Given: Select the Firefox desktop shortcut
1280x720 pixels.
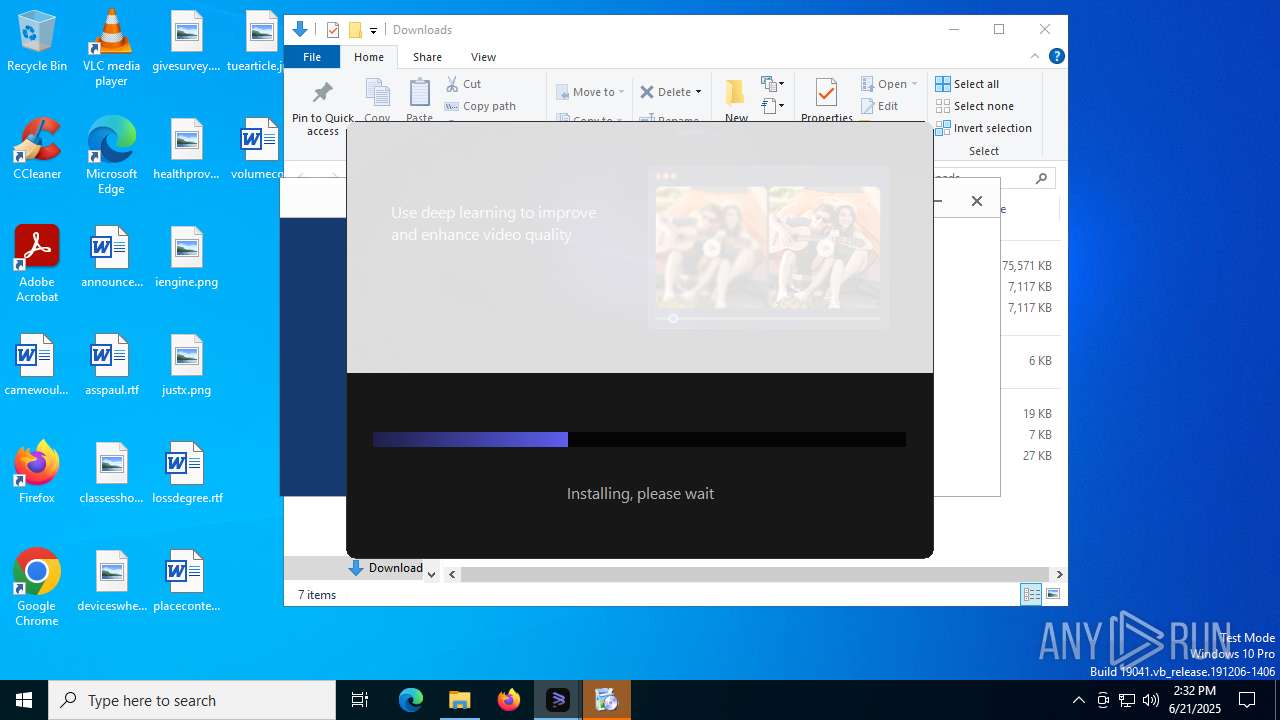Looking at the screenshot, I should coord(37,472).
